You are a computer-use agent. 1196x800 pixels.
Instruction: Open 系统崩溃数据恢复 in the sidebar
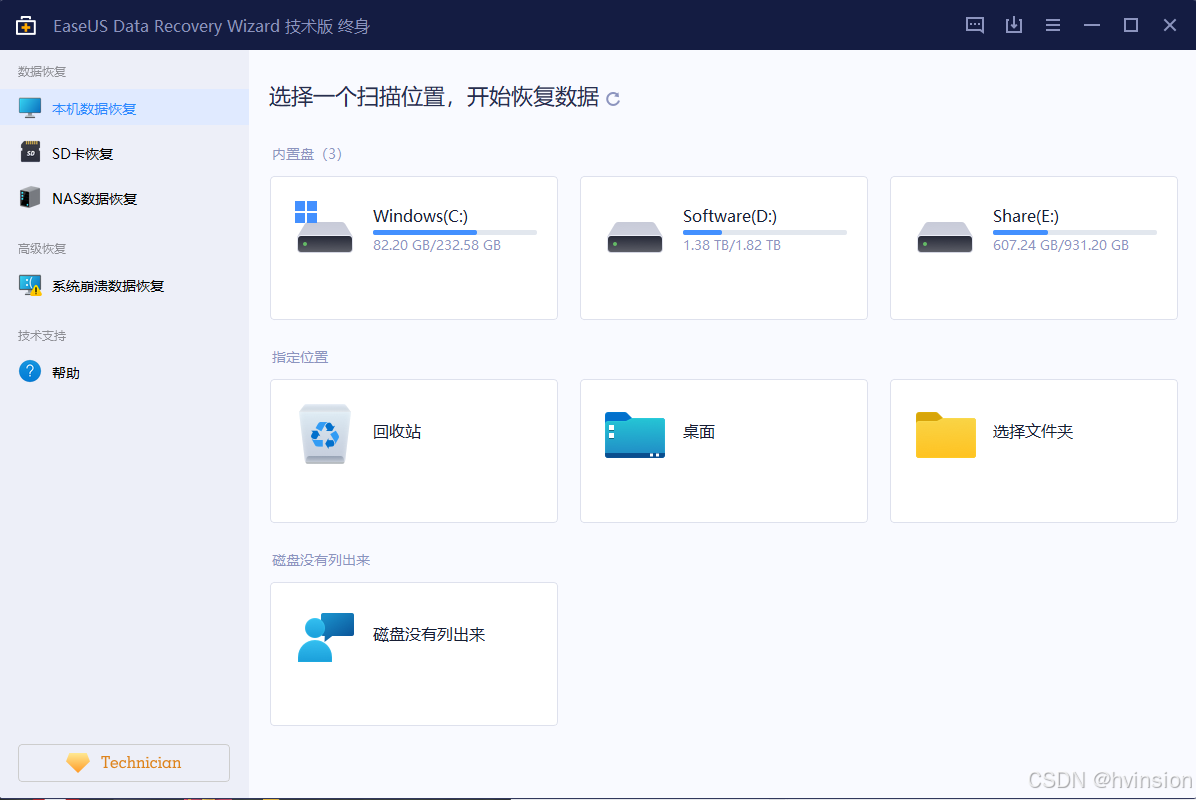coord(124,286)
